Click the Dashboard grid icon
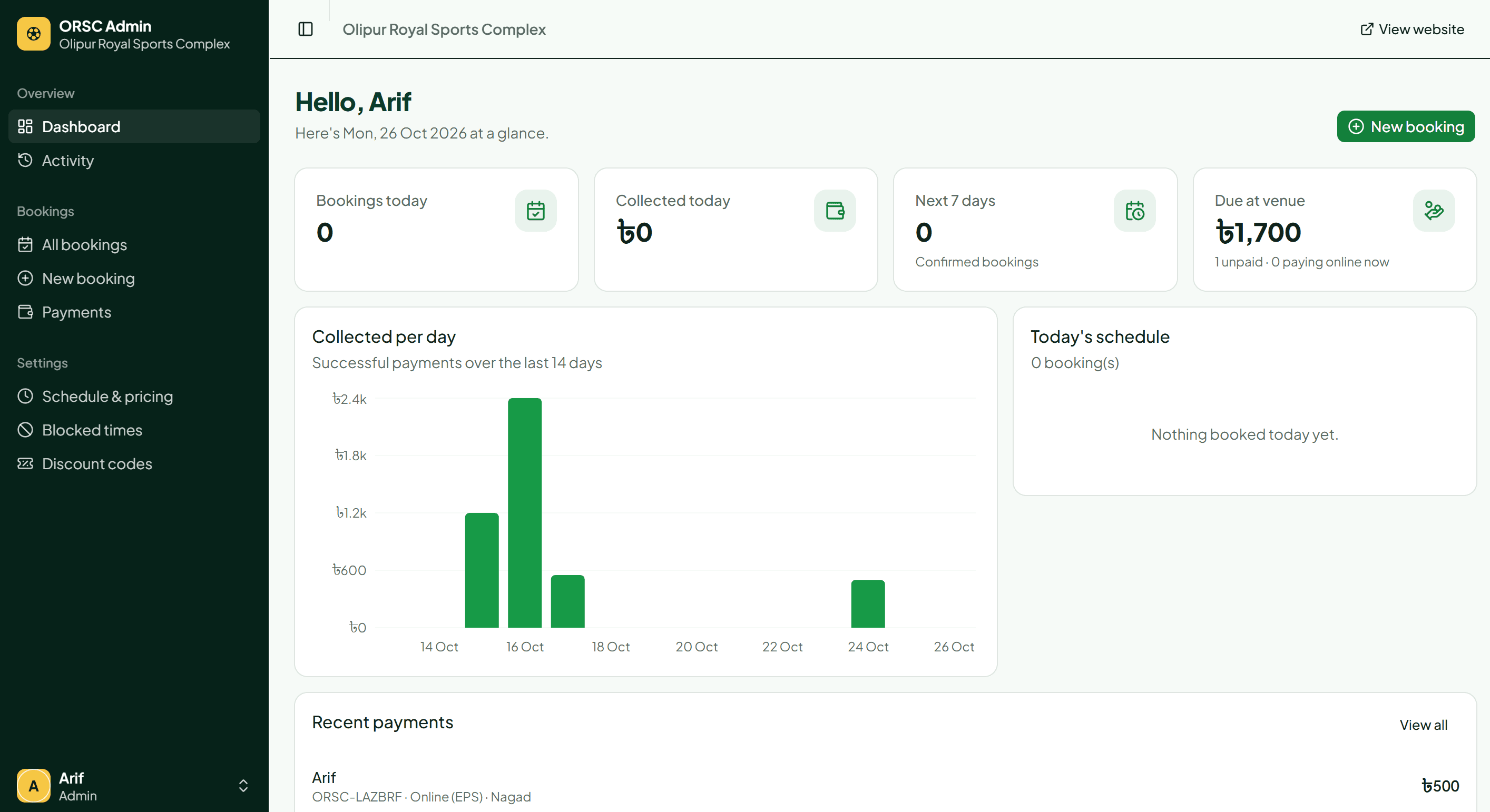 pyautogui.click(x=25, y=126)
